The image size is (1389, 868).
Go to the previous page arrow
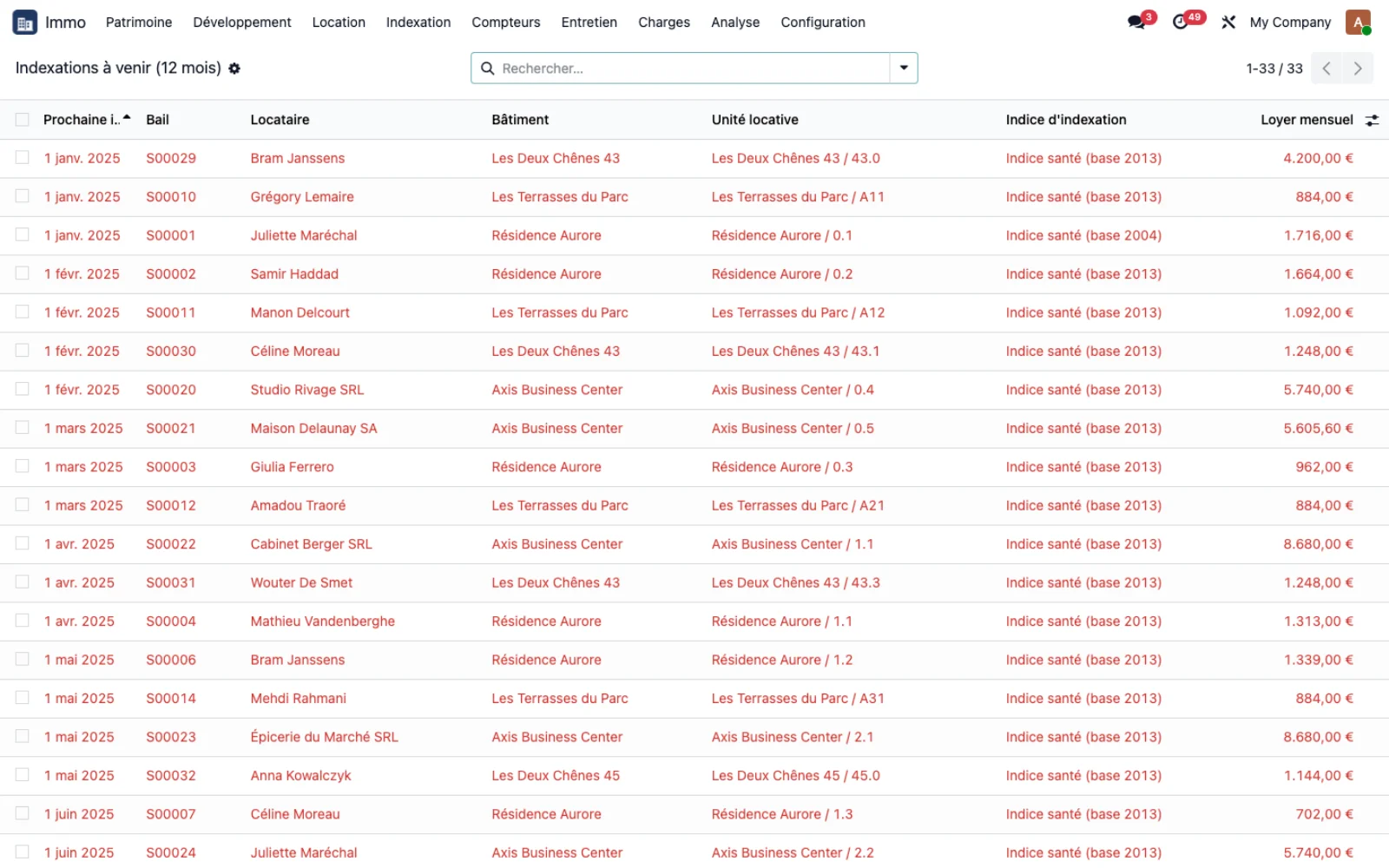click(1326, 69)
